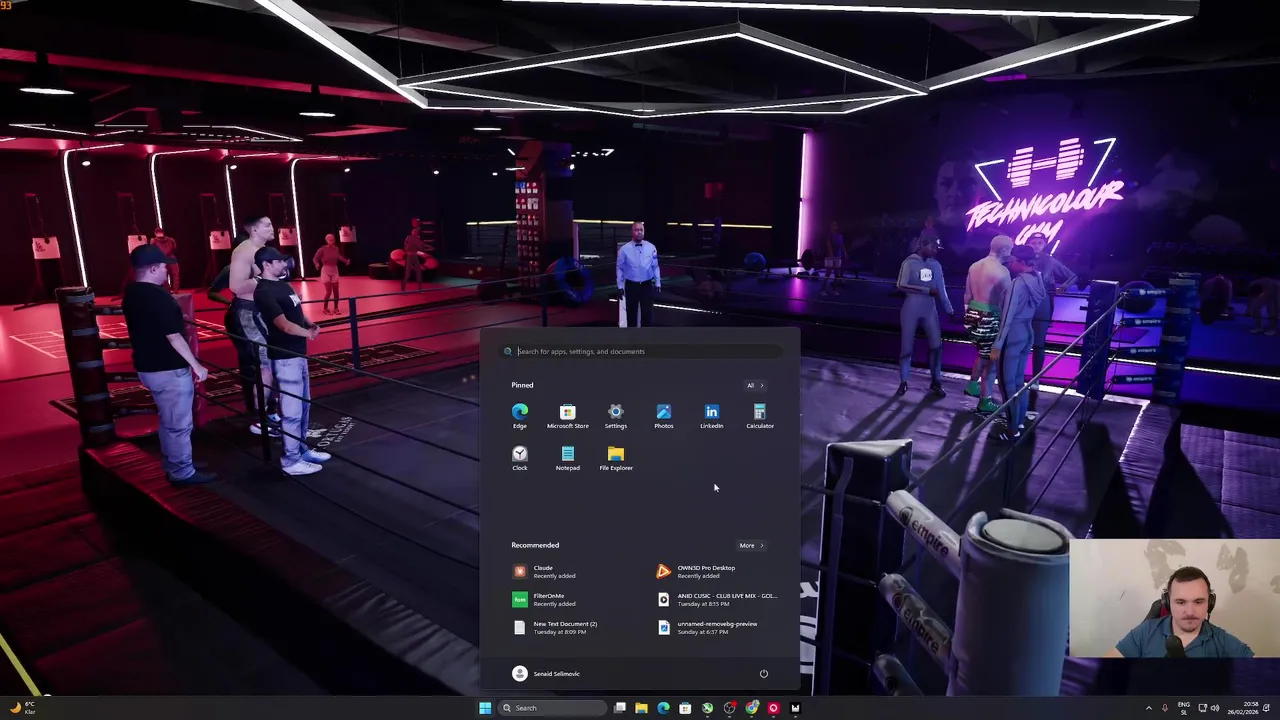The image size is (1280, 720).
Task: Open volume settings from the tray
Action: [1215, 708]
